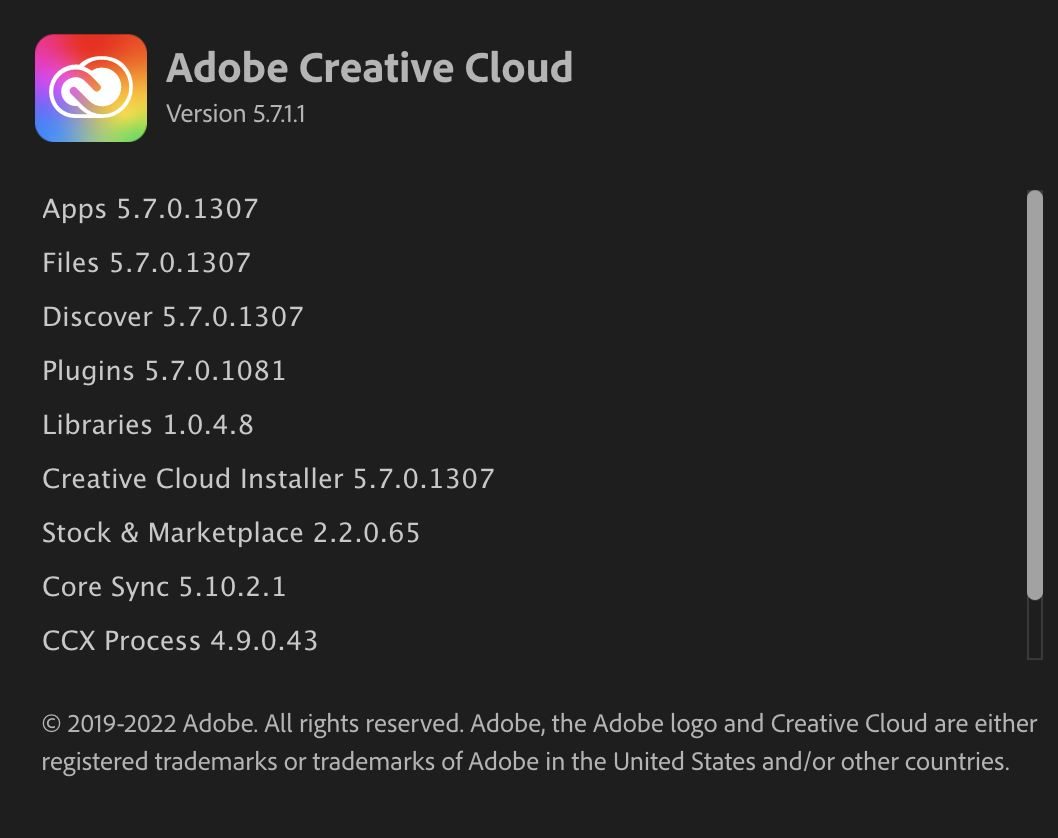This screenshot has width=1058, height=838.
Task: Select the Plugins 5.7.0.1081 entry
Action: [163, 371]
